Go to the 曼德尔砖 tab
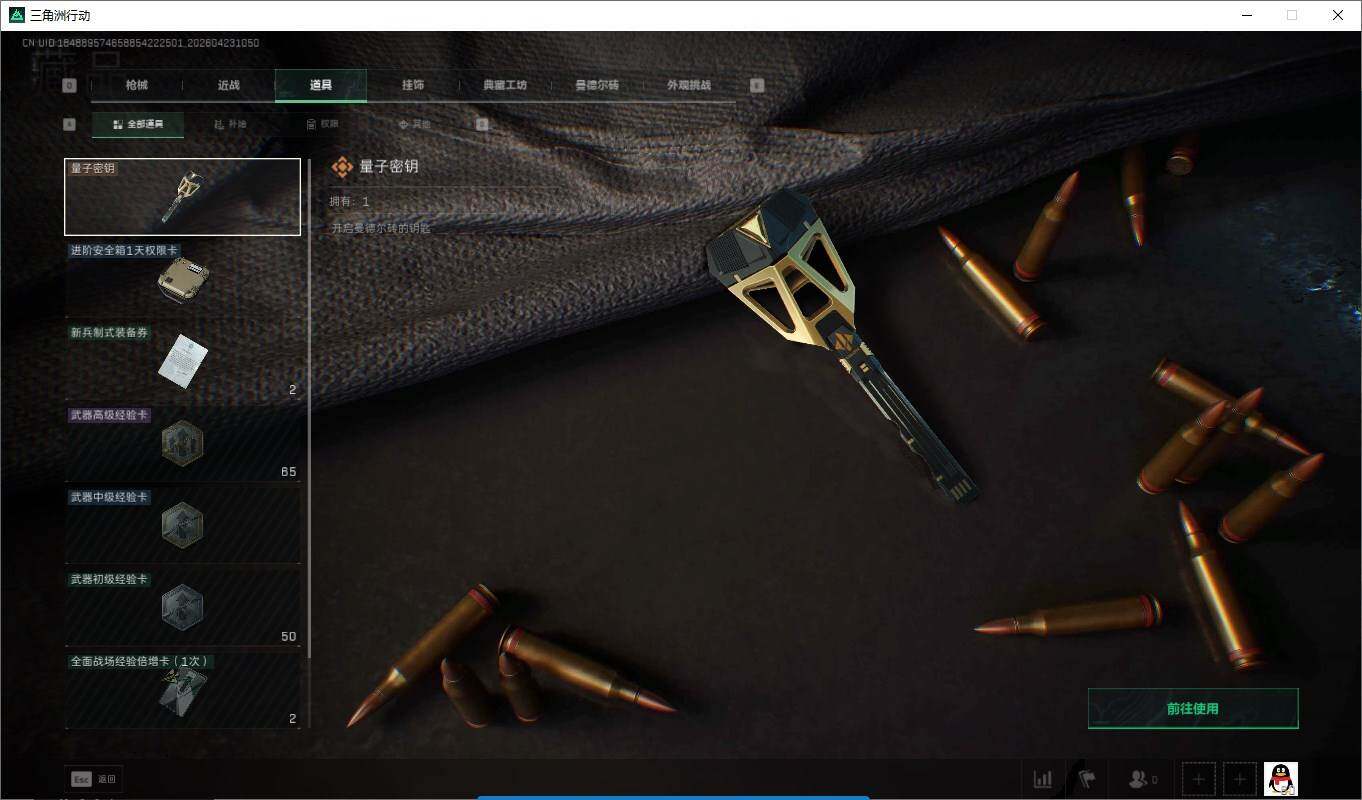 point(597,85)
